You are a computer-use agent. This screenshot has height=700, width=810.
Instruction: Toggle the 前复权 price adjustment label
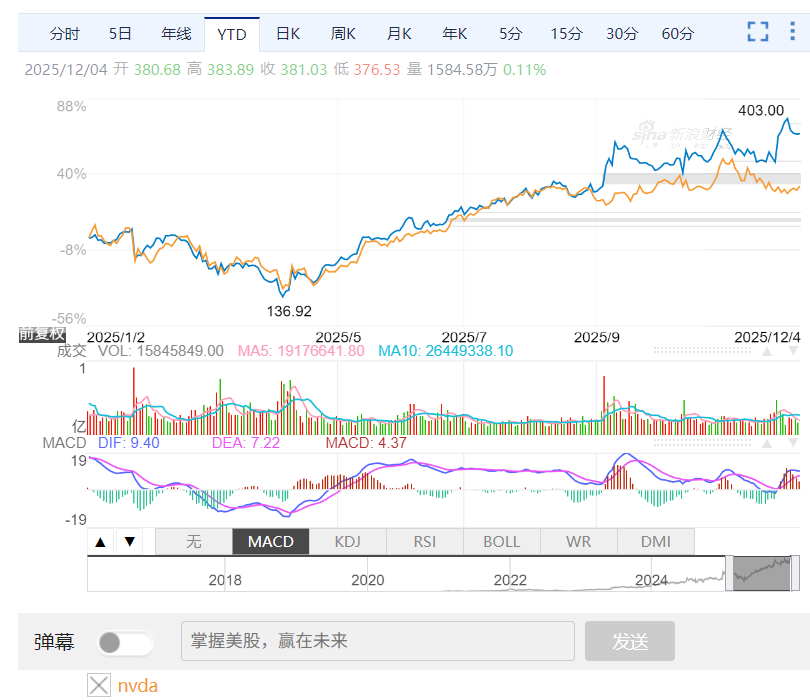tap(42, 335)
